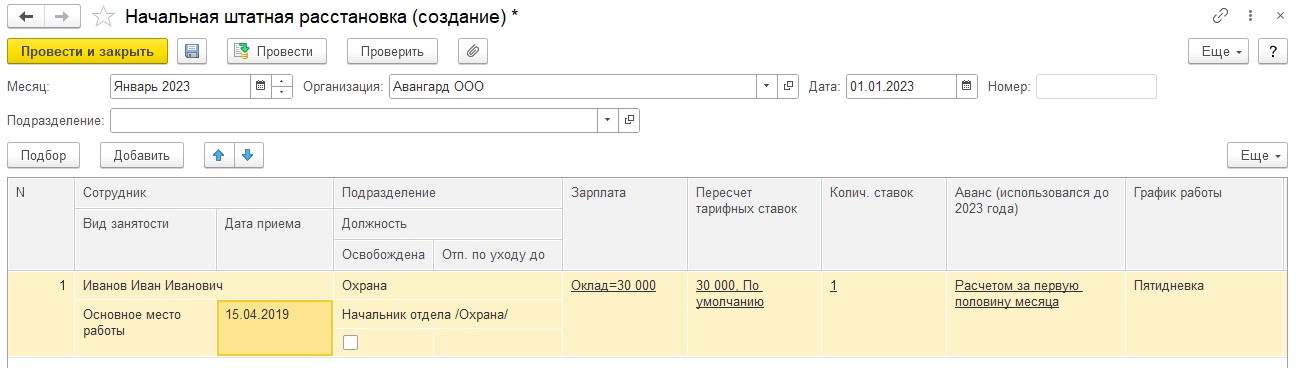
Task: Open calendar picker for Месяц field
Action: (x=260, y=86)
